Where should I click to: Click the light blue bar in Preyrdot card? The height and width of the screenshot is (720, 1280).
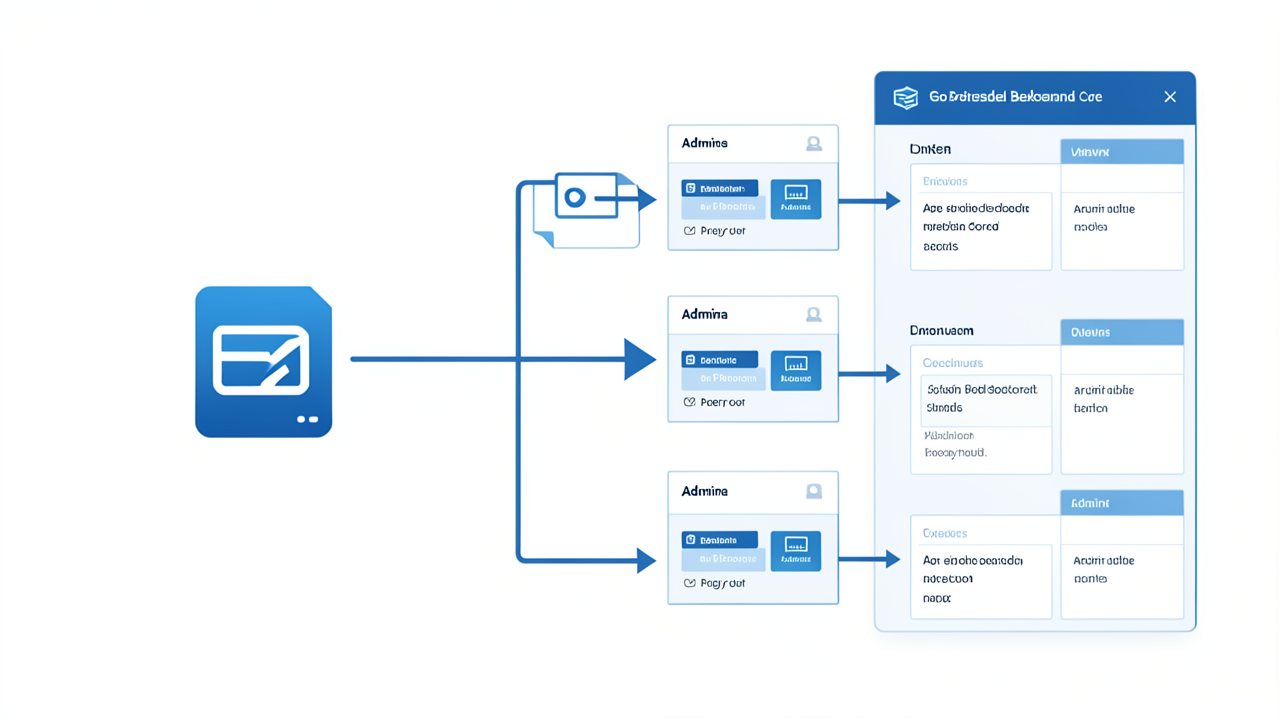click(723, 207)
